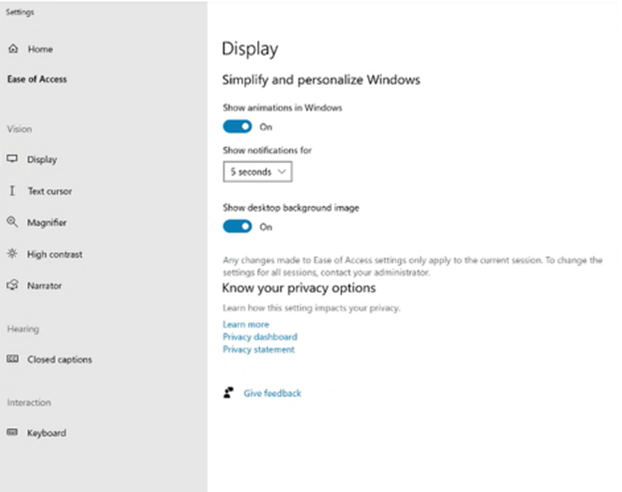Image resolution: width=622 pixels, height=492 pixels.
Task: Disable Show desktop background image switch
Action: click(x=237, y=227)
